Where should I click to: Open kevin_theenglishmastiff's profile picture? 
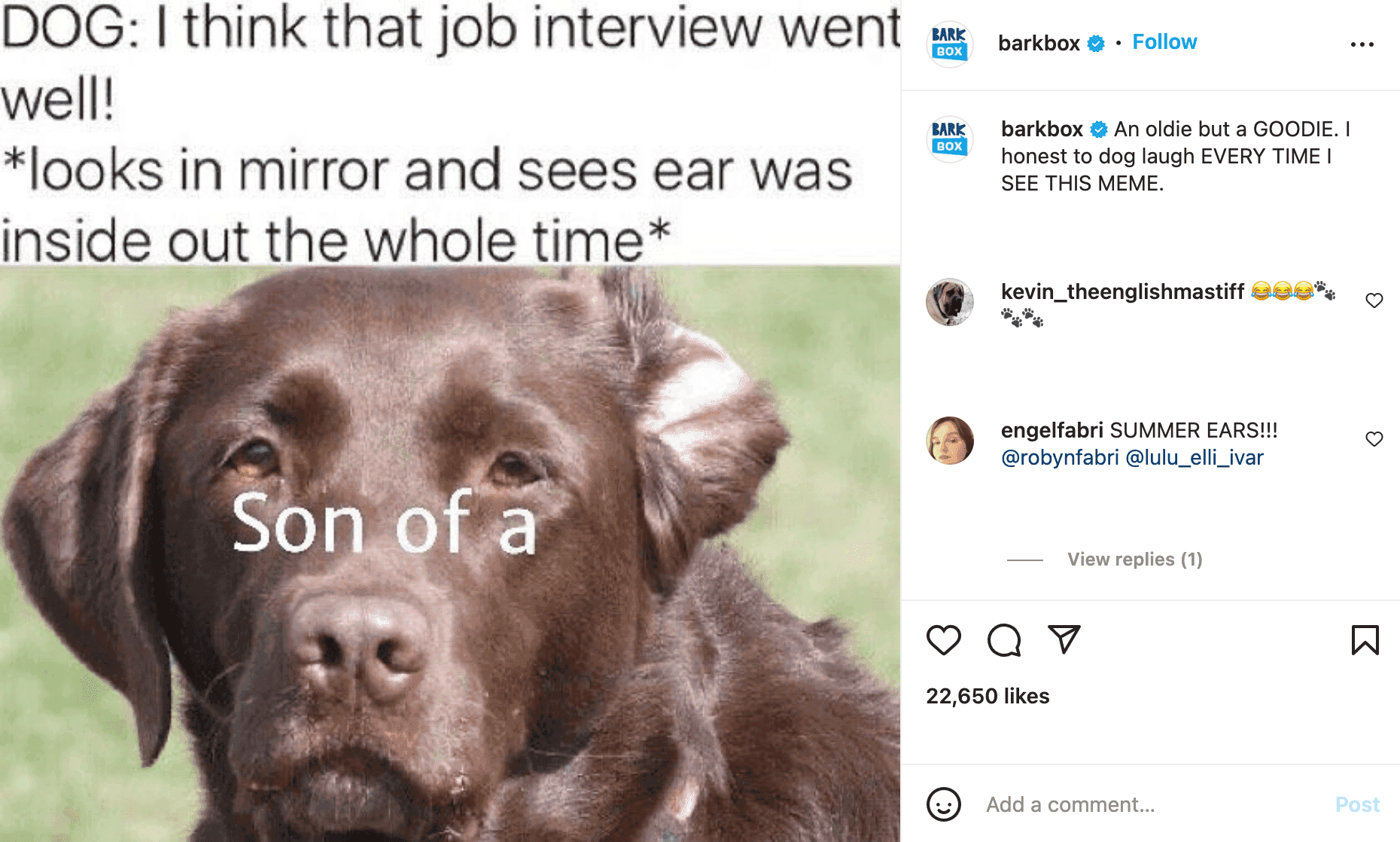(x=949, y=301)
